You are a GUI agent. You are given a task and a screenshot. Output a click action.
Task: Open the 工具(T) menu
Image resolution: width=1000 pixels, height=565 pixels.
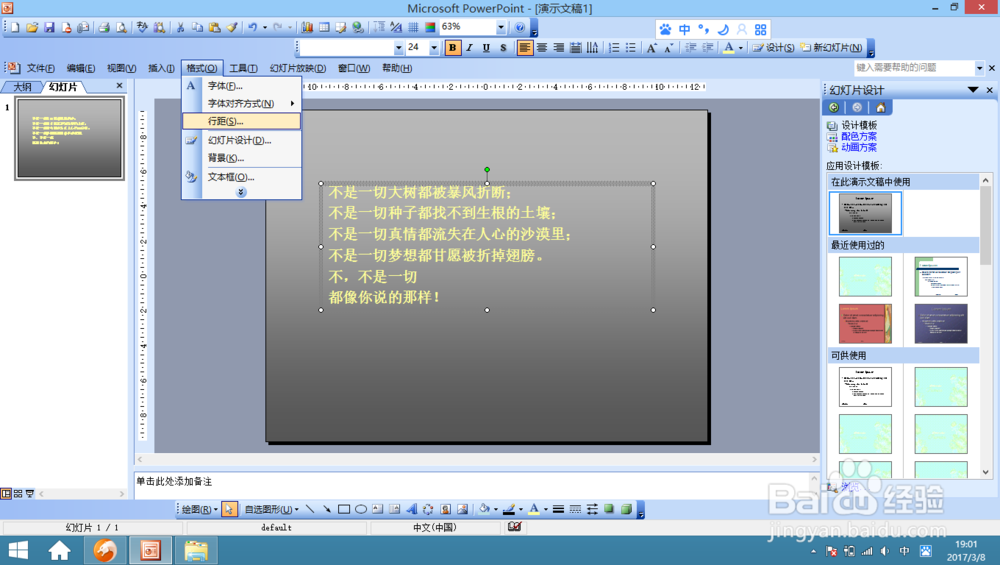tap(244, 68)
